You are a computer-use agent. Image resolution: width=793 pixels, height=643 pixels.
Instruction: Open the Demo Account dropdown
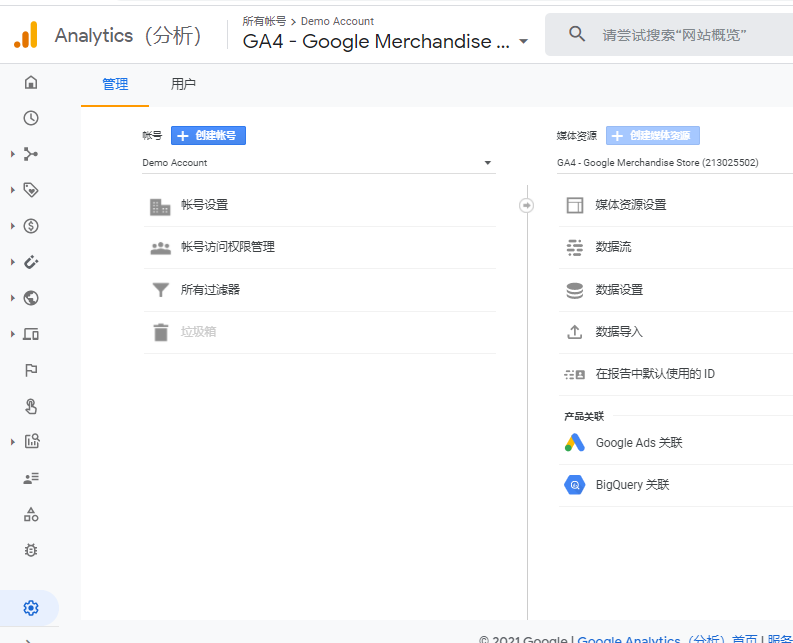click(x=319, y=163)
